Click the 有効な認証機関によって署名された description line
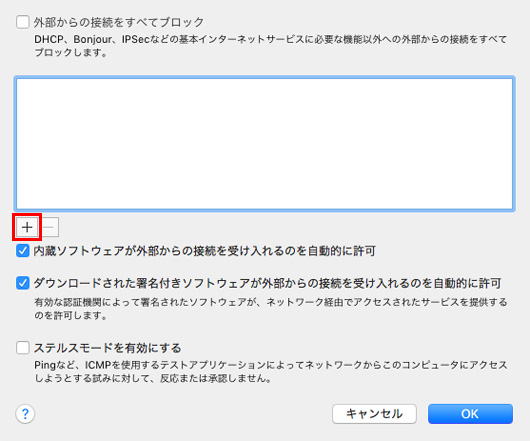This screenshot has width=530, height=441. tap(271, 302)
